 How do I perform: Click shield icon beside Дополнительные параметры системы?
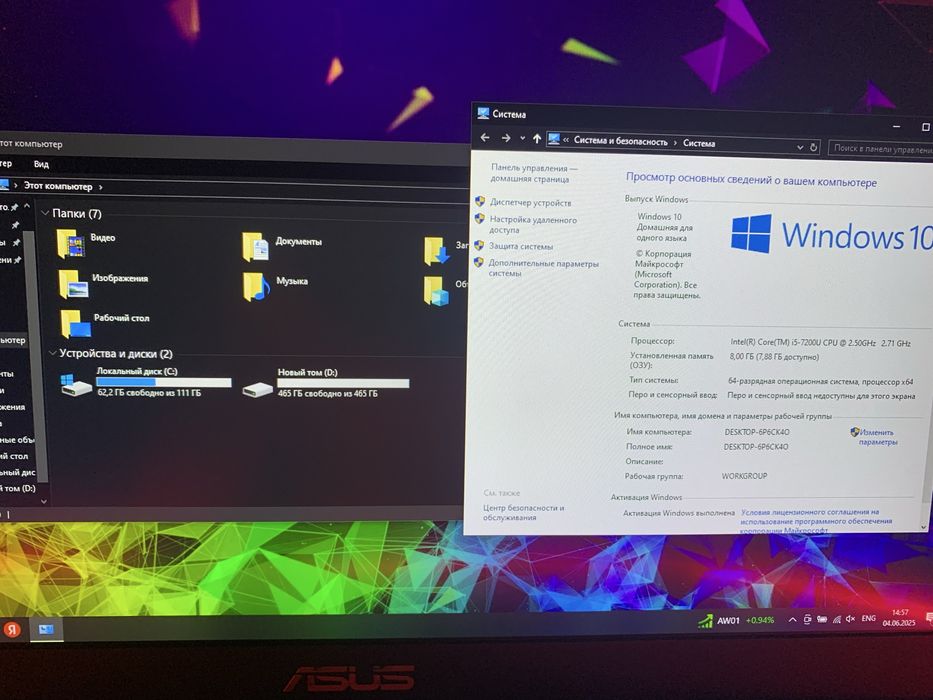point(478,262)
